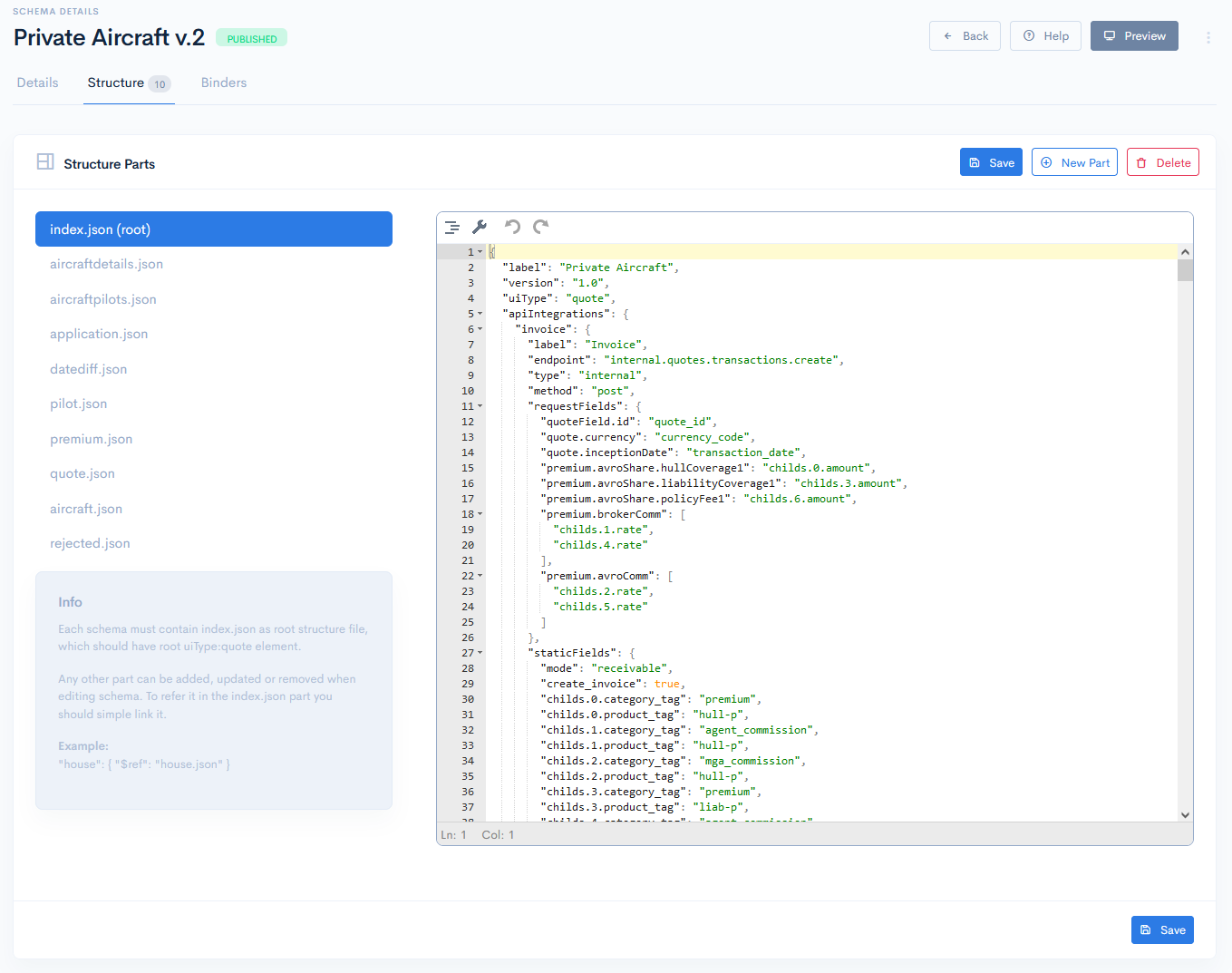Click the monitor icon on the Preview button
The height and width of the screenshot is (973, 1232).
tap(1111, 35)
